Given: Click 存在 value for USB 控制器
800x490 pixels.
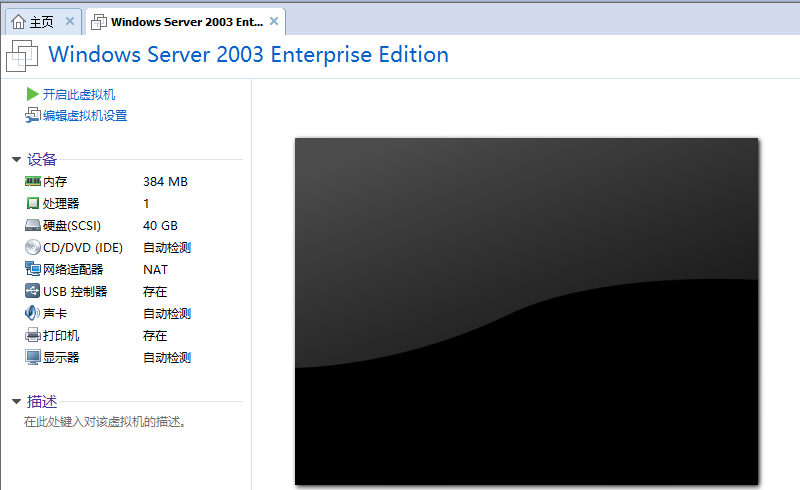Looking at the screenshot, I should coord(155,291).
